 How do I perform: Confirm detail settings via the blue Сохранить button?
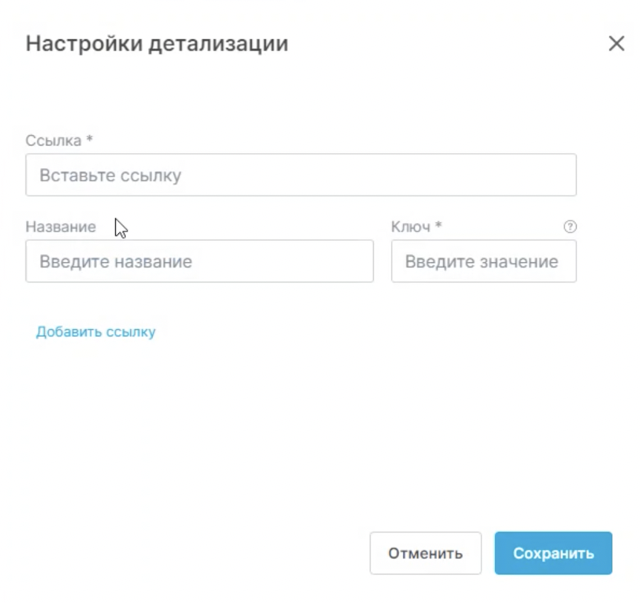point(553,553)
